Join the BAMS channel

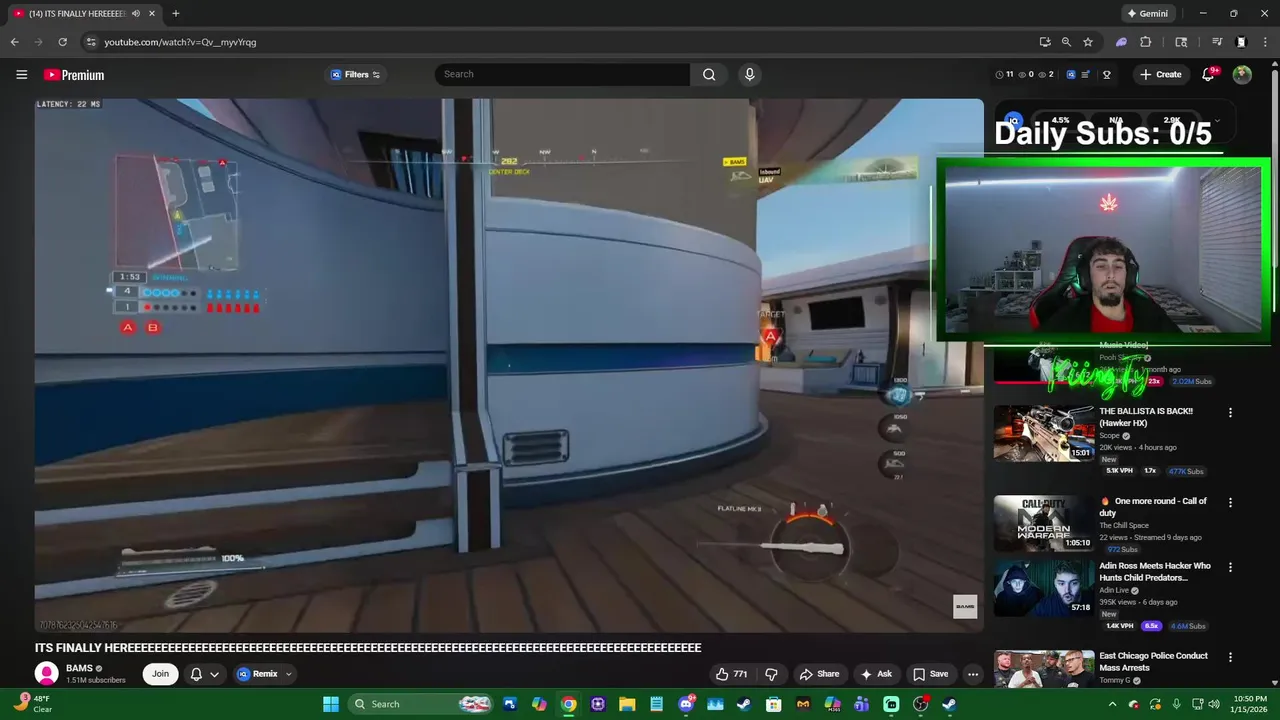[160, 674]
